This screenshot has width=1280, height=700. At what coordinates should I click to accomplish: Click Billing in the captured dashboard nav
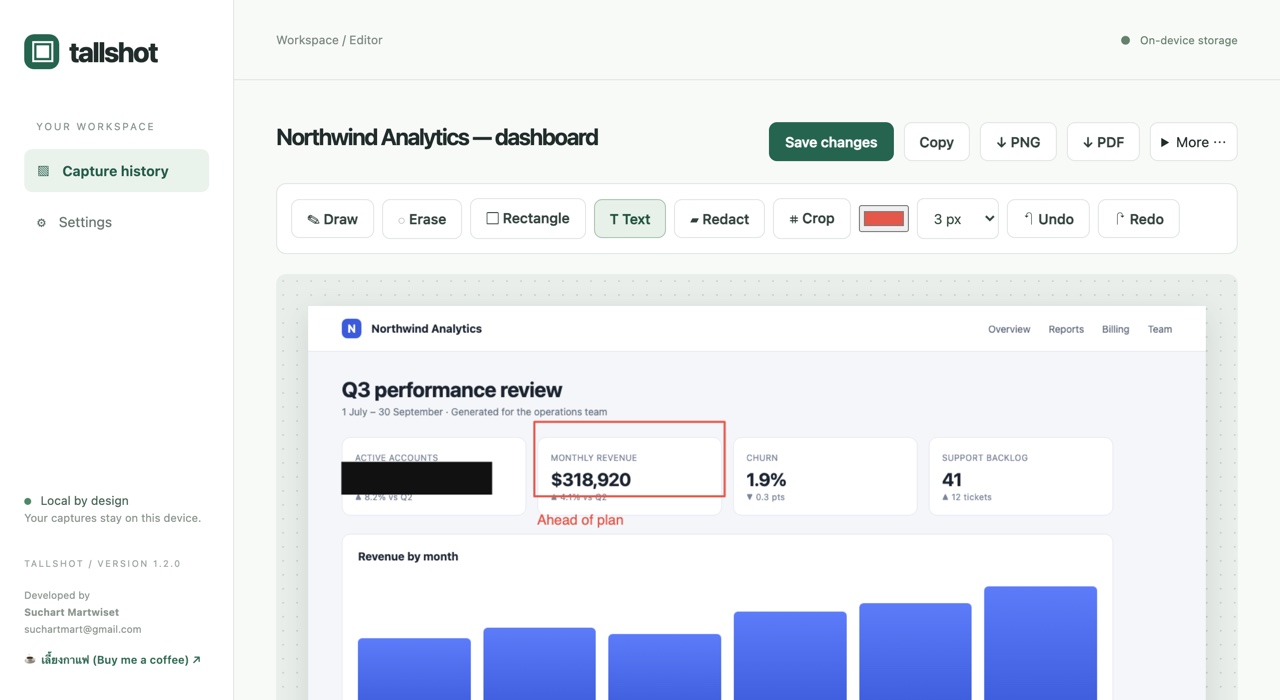(x=1115, y=329)
